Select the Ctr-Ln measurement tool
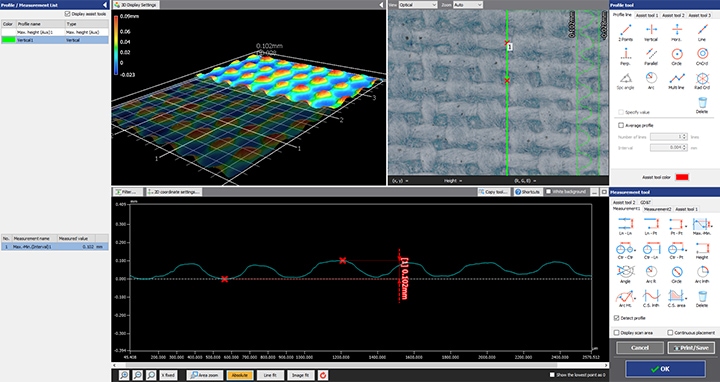Screen dimensions: 720x382 651,251
